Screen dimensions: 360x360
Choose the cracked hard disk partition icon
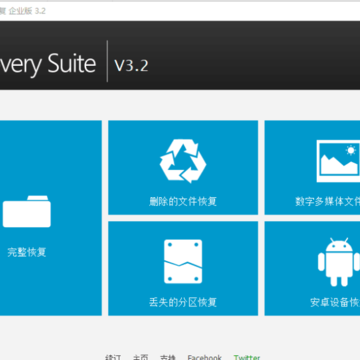tap(183, 262)
